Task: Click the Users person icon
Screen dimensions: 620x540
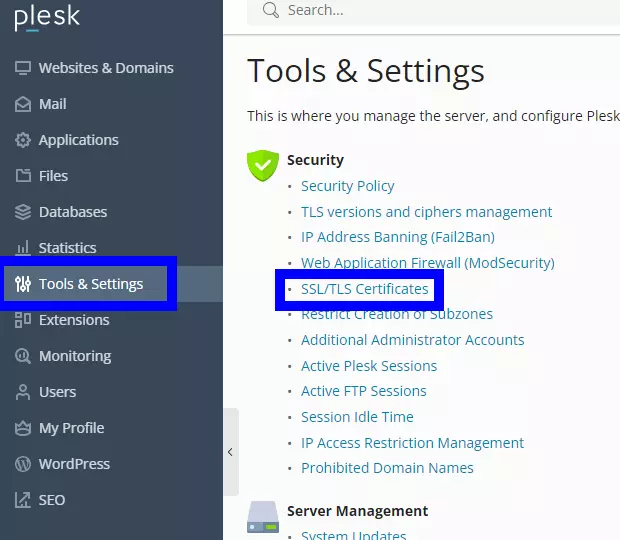Action: click(x=23, y=392)
